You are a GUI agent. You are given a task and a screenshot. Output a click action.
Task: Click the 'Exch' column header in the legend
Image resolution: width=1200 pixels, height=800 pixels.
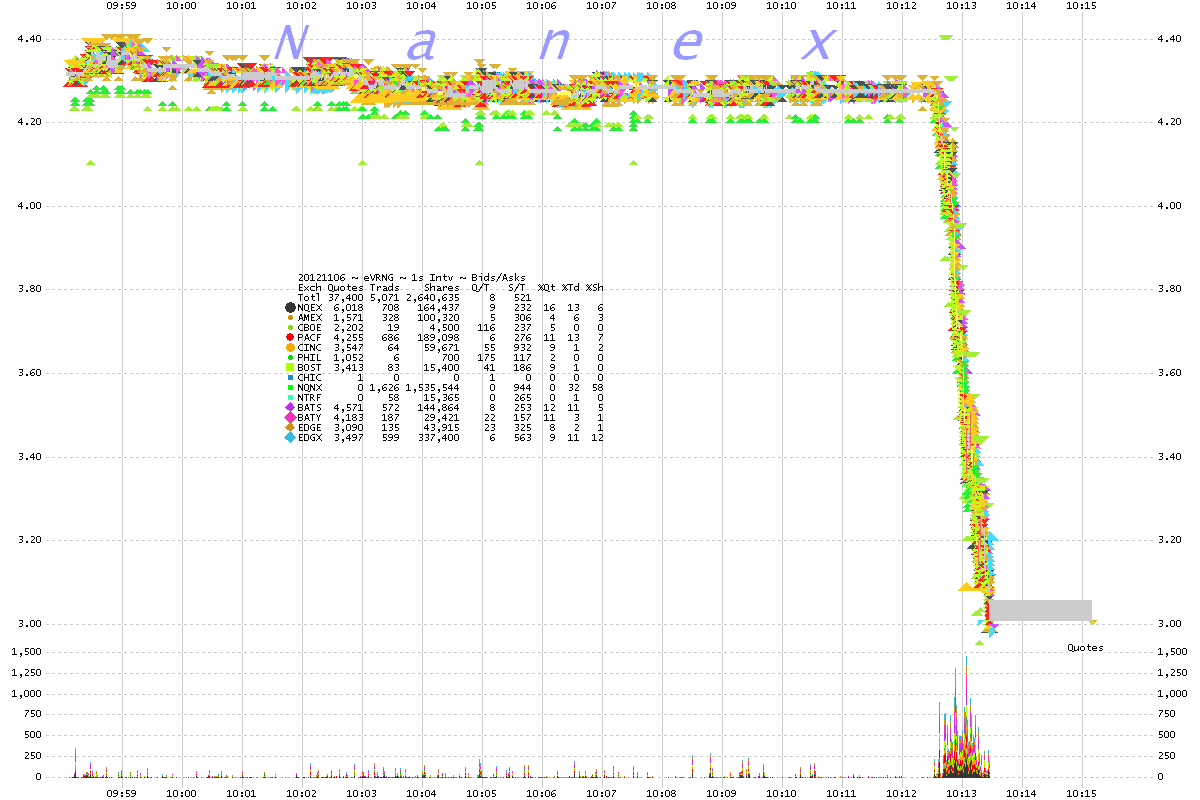[x=310, y=287]
